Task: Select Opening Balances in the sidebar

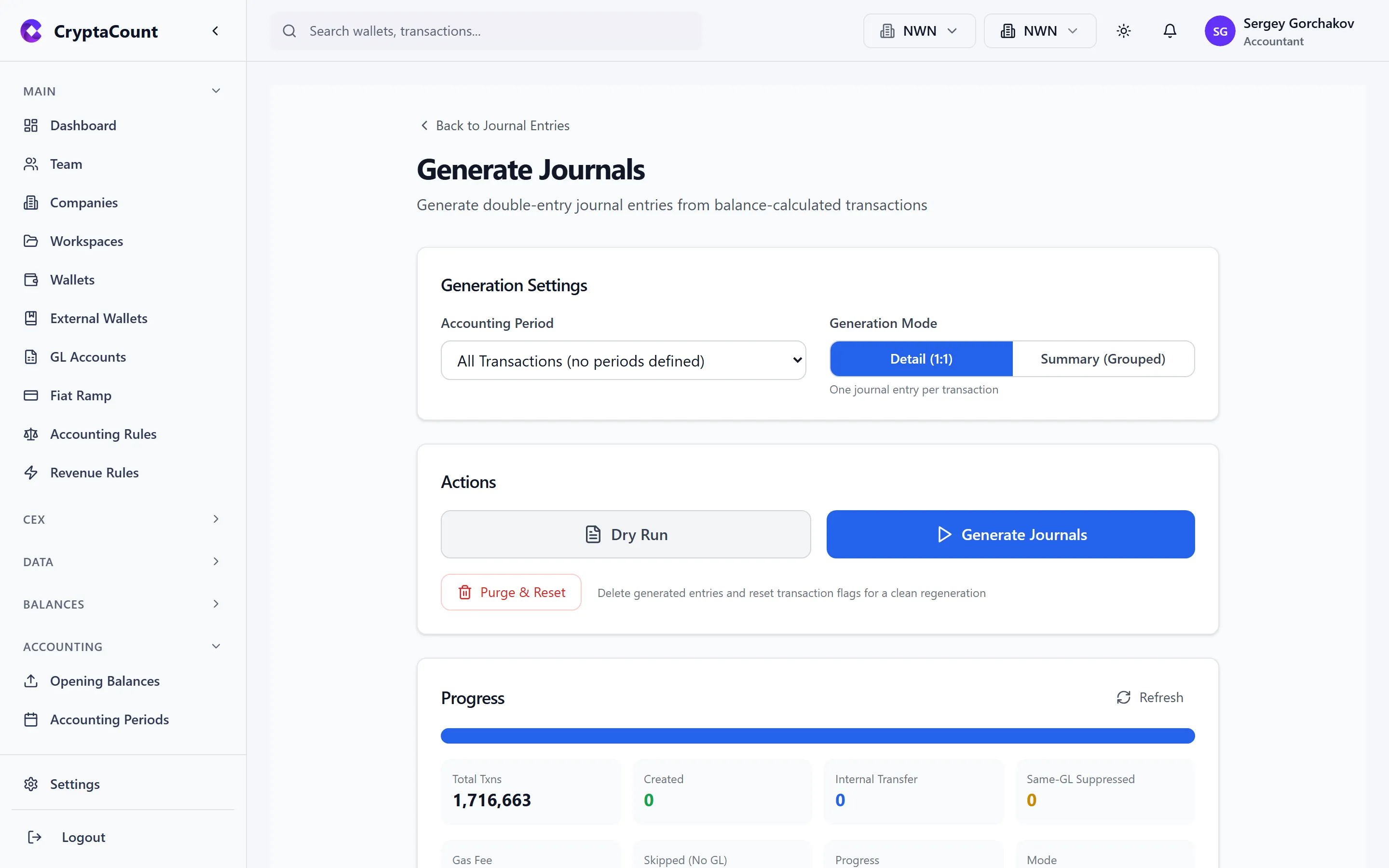Action: tap(105, 681)
